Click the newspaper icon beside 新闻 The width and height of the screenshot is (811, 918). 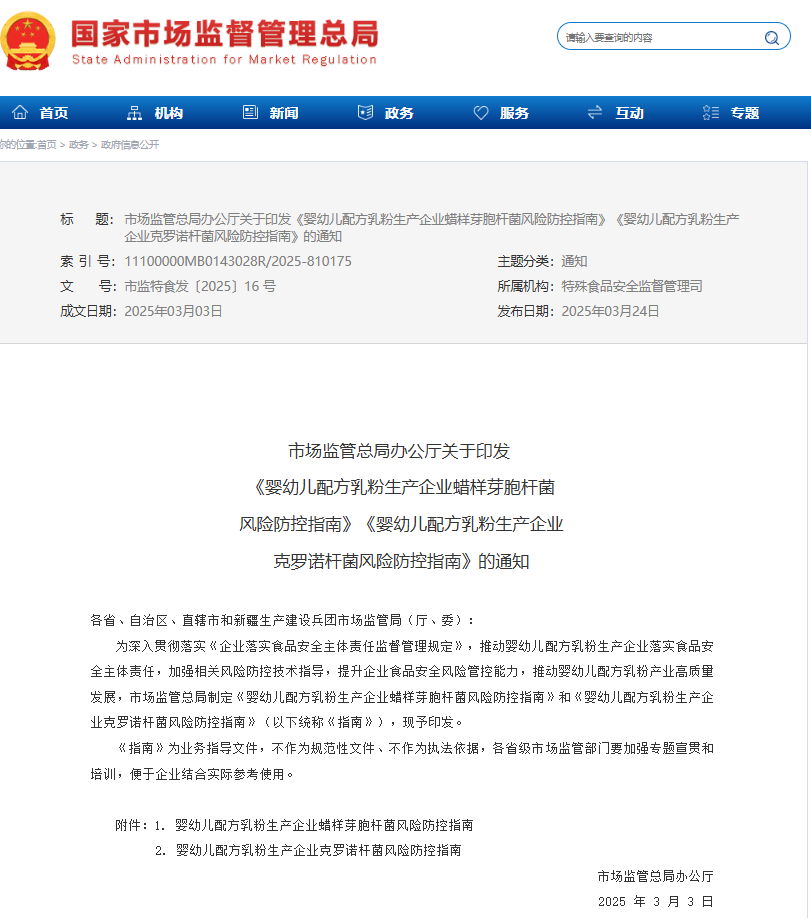(250, 112)
